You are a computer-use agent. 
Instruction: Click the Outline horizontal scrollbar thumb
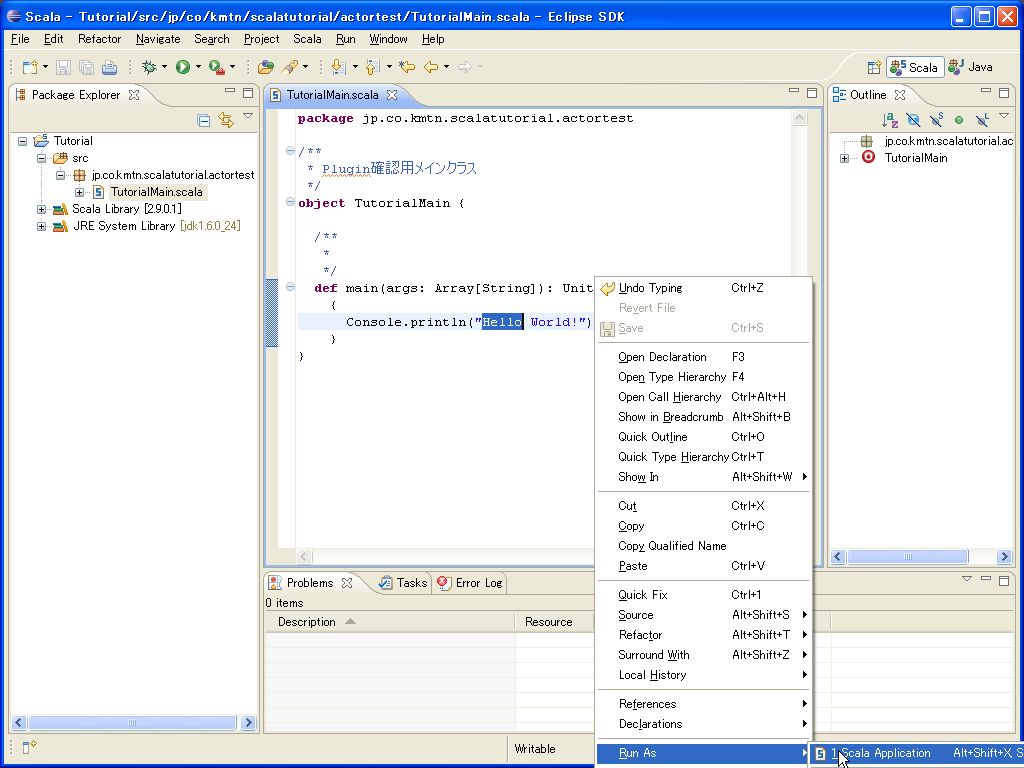(908, 556)
